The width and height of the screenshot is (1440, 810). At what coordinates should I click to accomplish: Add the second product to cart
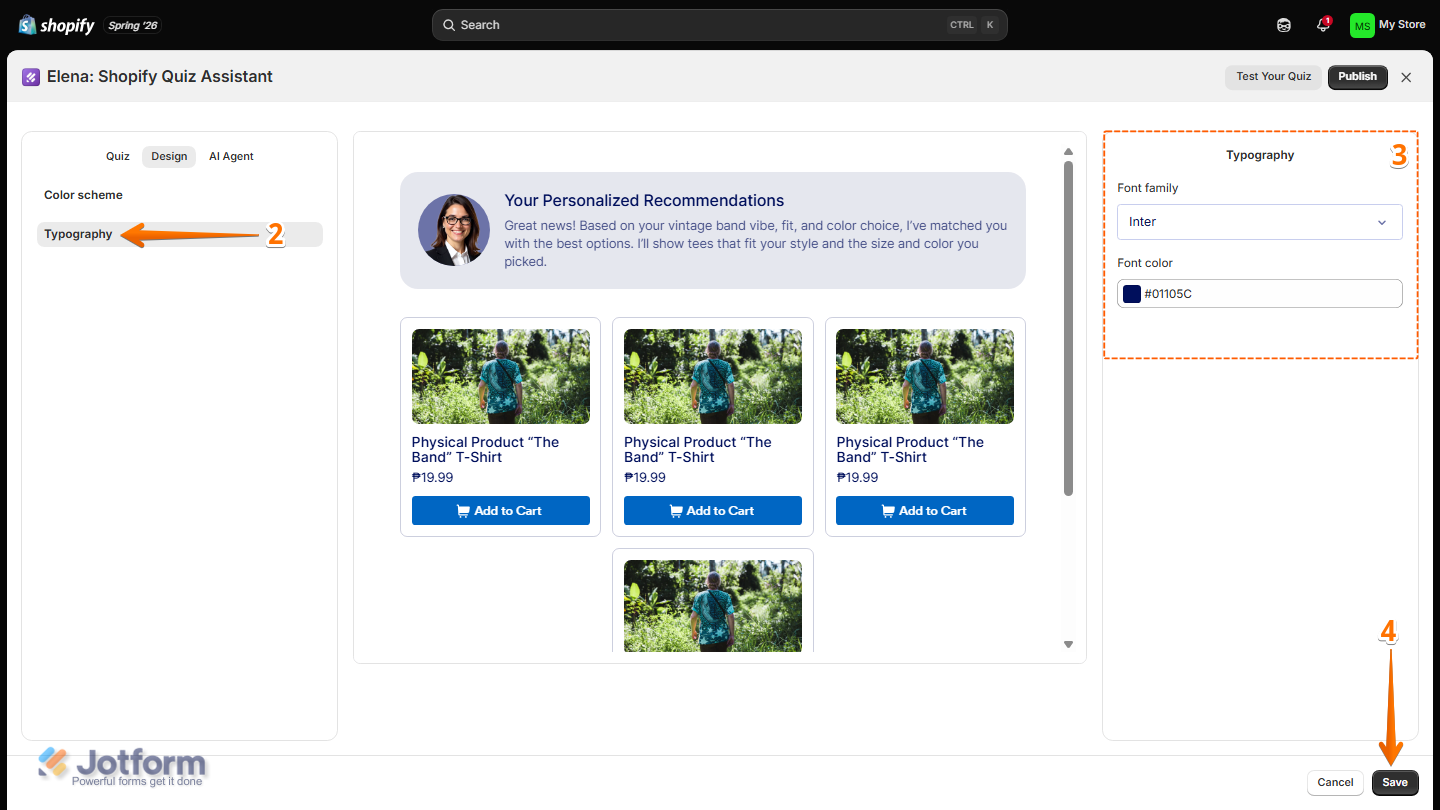(713, 511)
